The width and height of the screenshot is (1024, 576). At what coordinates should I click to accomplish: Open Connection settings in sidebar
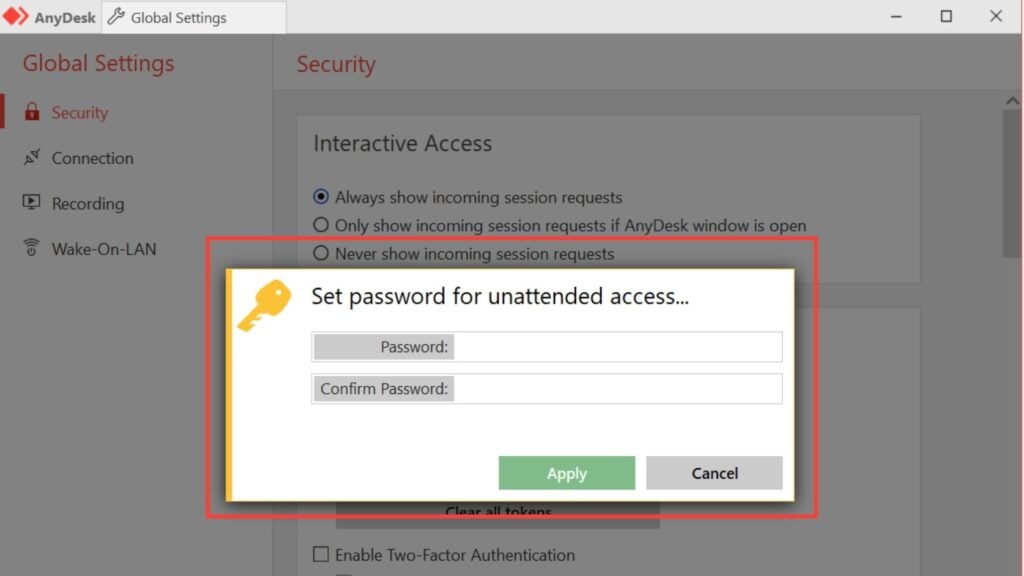pos(92,157)
